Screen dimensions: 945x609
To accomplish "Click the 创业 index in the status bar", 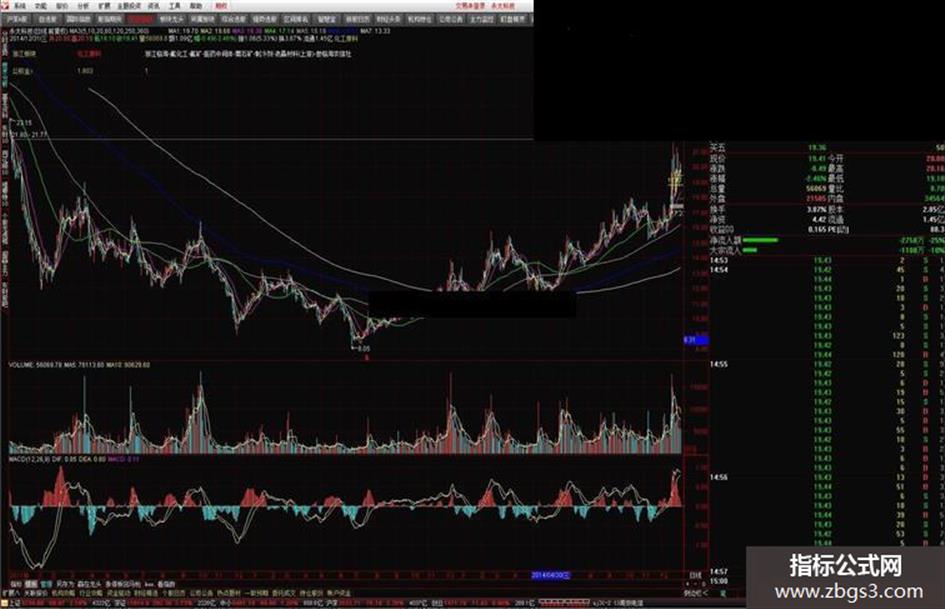I will pos(438,602).
